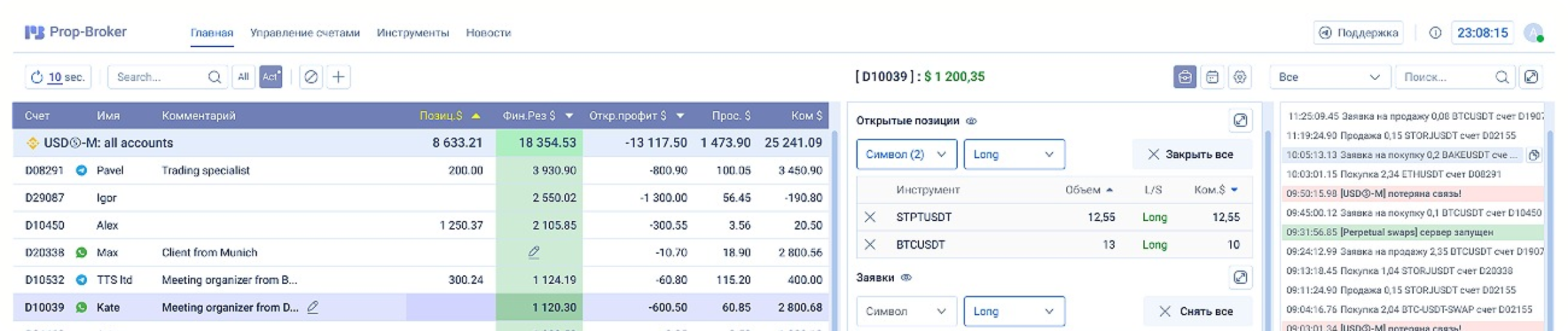Viewport: 1568px width, 331px height.
Task: Expand the Все filter dropdown
Action: point(1329,77)
